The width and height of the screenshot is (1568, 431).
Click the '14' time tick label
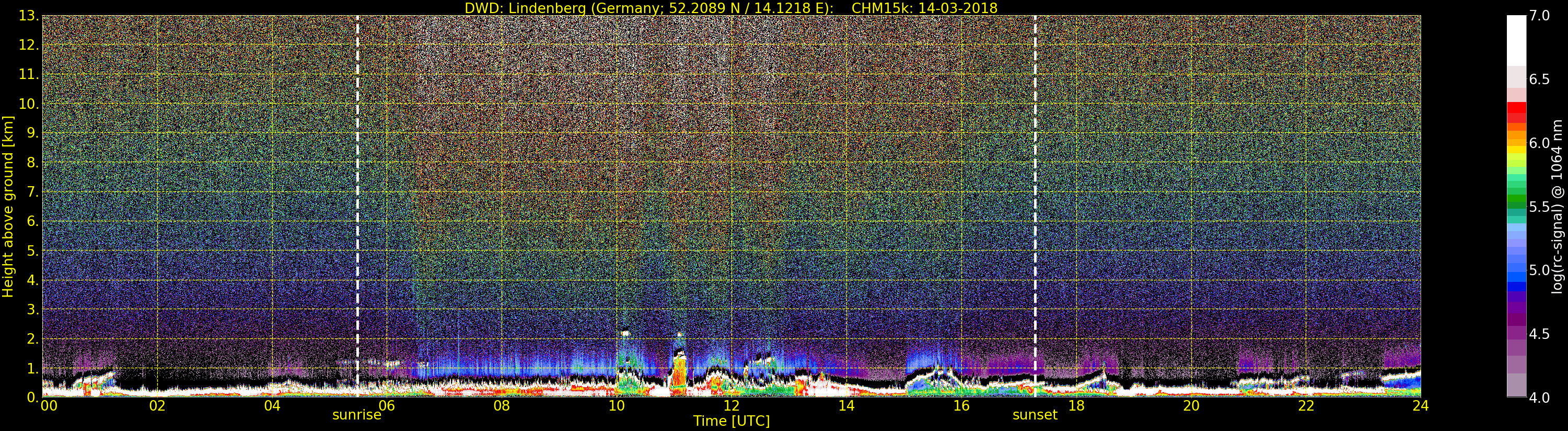[846, 405]
